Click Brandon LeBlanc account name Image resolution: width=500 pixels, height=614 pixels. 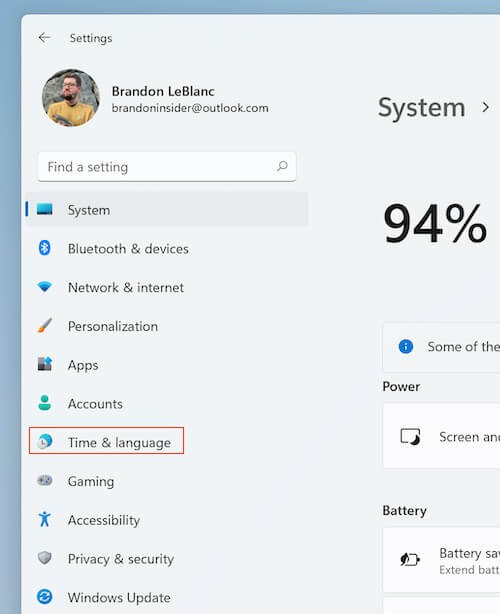tap(163, 91)
